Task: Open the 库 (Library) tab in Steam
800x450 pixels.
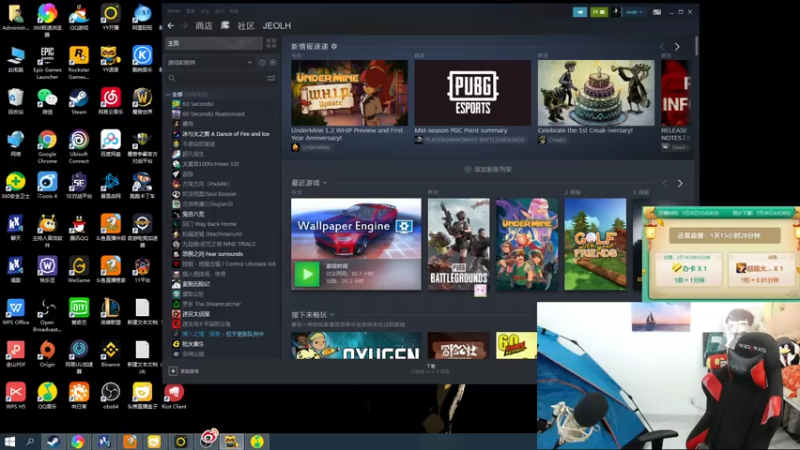Action: coord(225,26)
